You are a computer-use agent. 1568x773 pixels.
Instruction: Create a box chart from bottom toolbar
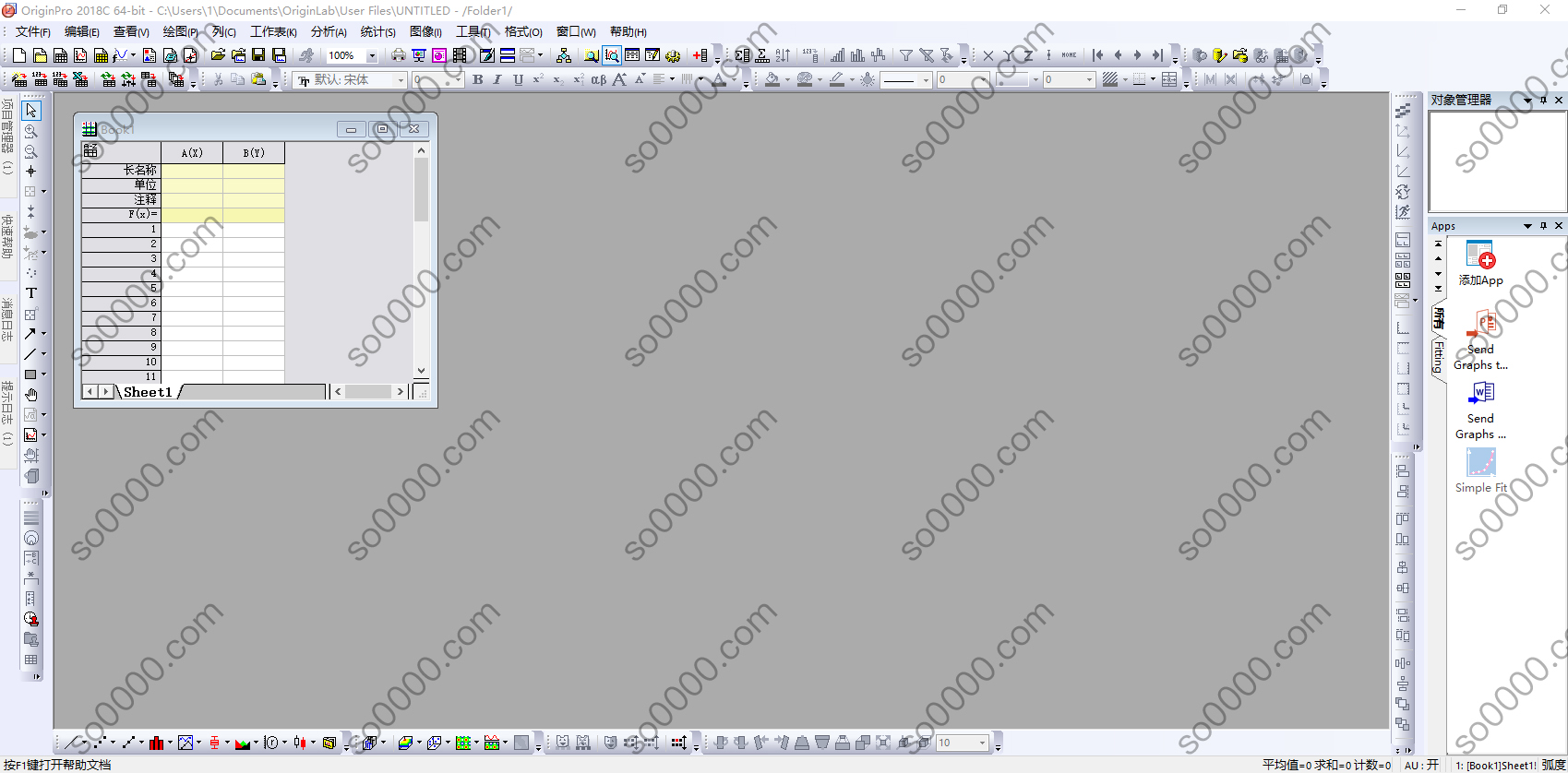point(214,743)
